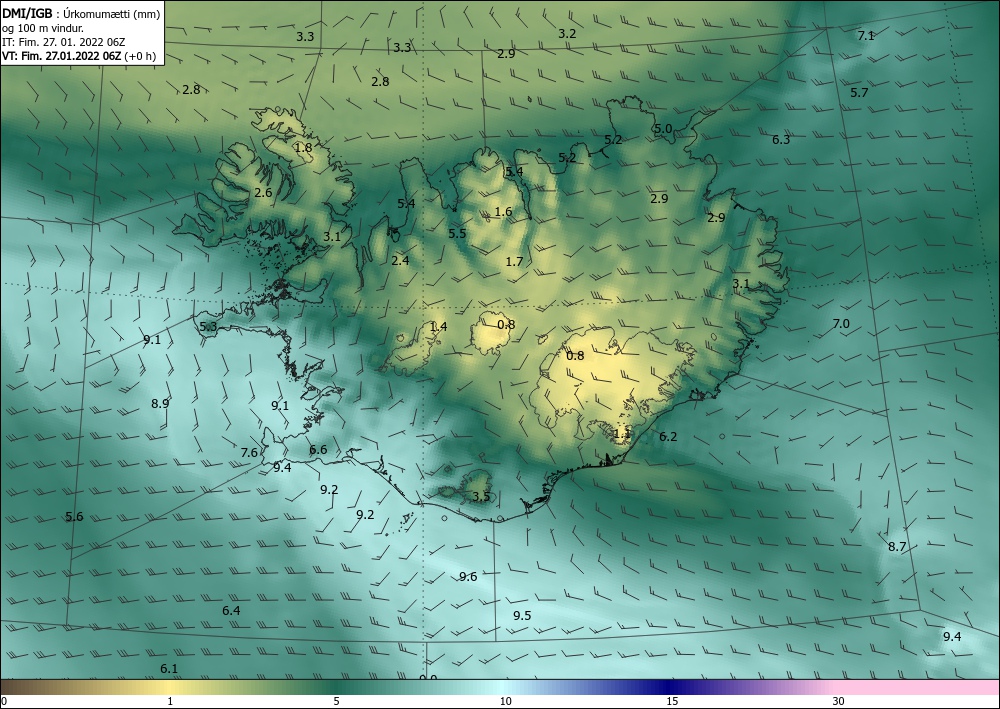The height and width of the screenshot is (709, 1000).
Task: Click the 7.0 value on the map
Action: click(x=841, y=324)
